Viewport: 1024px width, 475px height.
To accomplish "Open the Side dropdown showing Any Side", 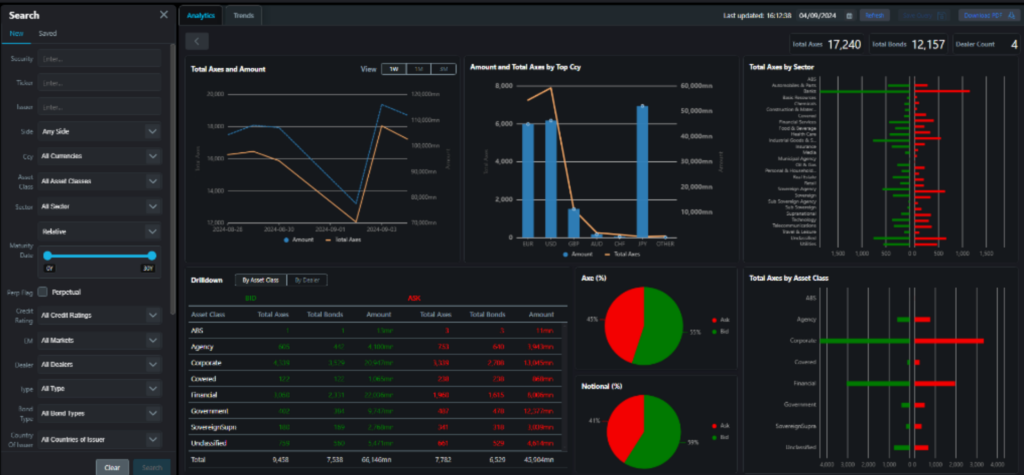I will (x=99, y=131).
